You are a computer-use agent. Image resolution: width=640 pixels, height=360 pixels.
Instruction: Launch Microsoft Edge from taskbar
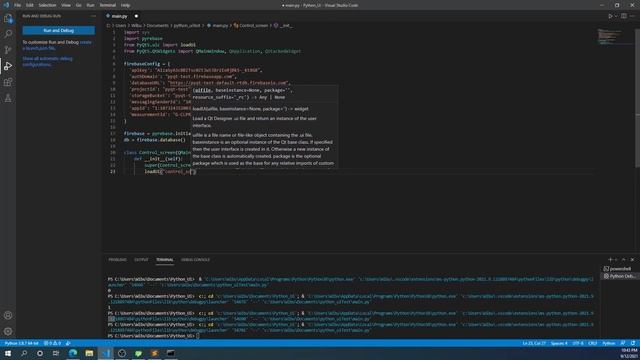[x=73, y=353]
